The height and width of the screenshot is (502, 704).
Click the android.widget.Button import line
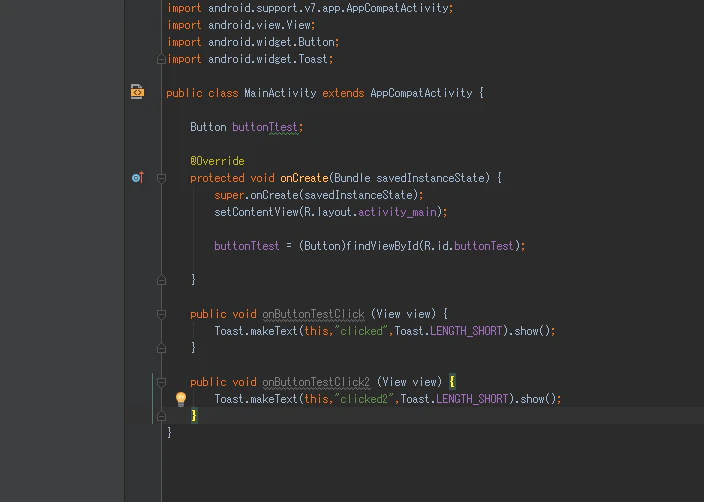click(253, 42)
